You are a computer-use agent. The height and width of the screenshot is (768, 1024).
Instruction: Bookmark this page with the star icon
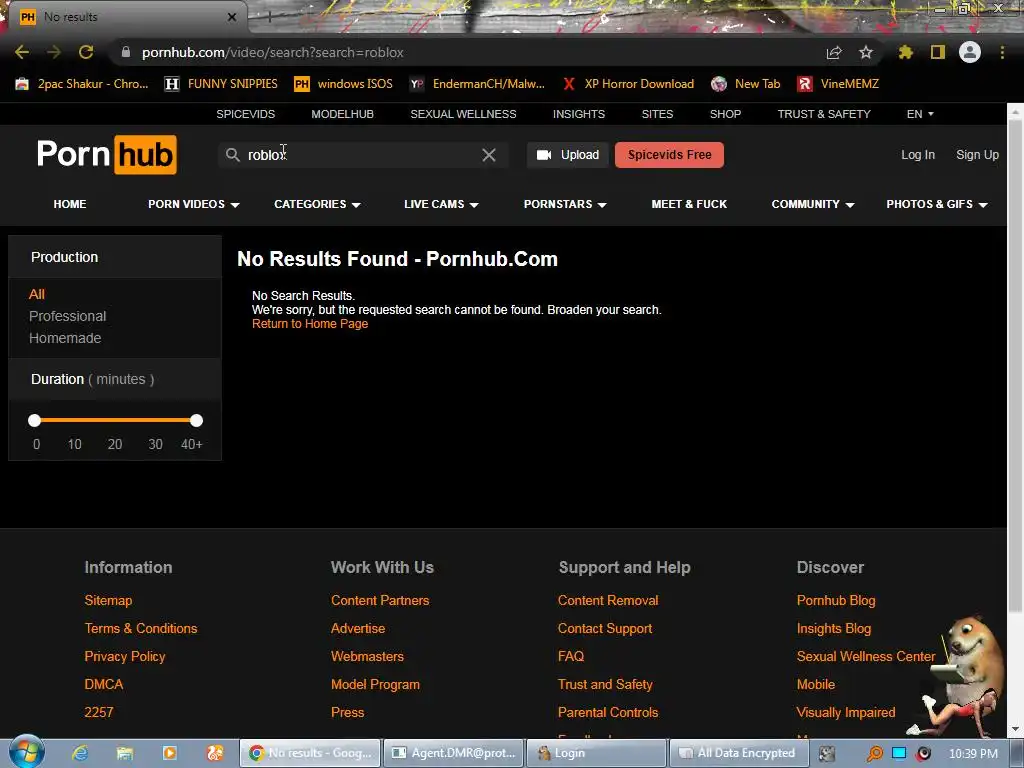866,52
